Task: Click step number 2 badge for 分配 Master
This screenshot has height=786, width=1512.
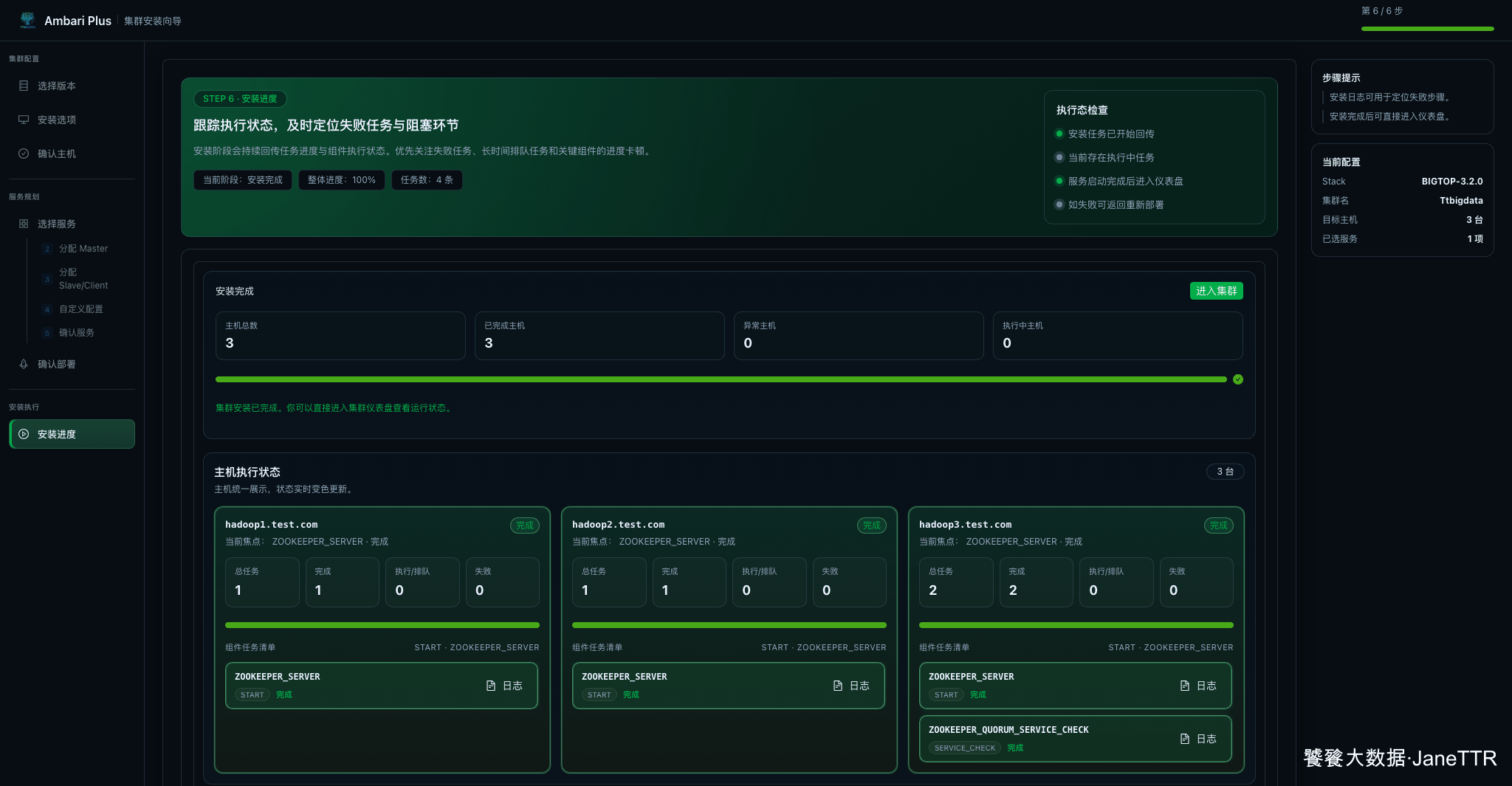Action: click(47, 249)
